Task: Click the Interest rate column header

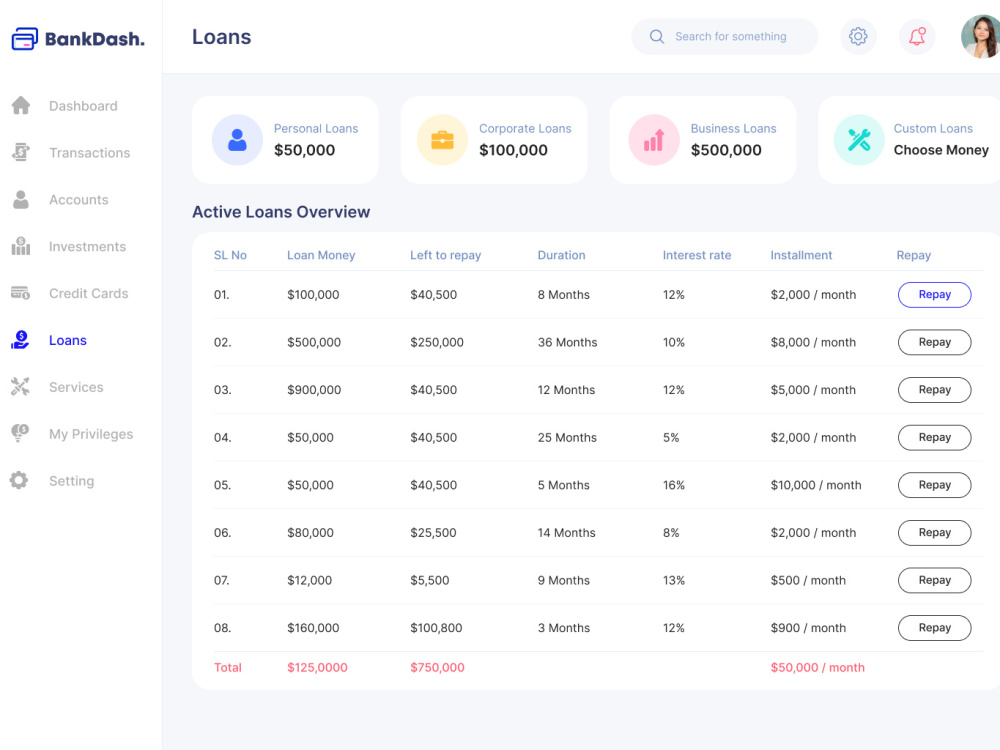Action: [x=696, y=255]
